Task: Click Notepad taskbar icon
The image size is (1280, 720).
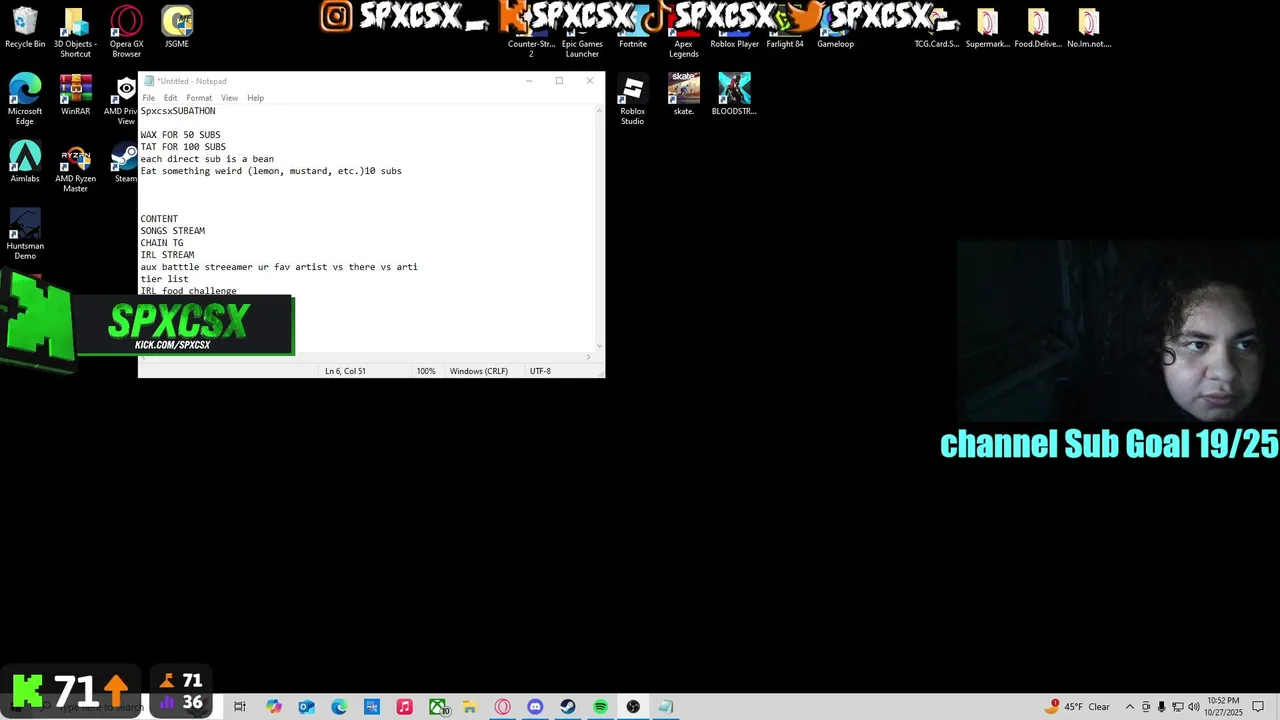Action: 666,707
